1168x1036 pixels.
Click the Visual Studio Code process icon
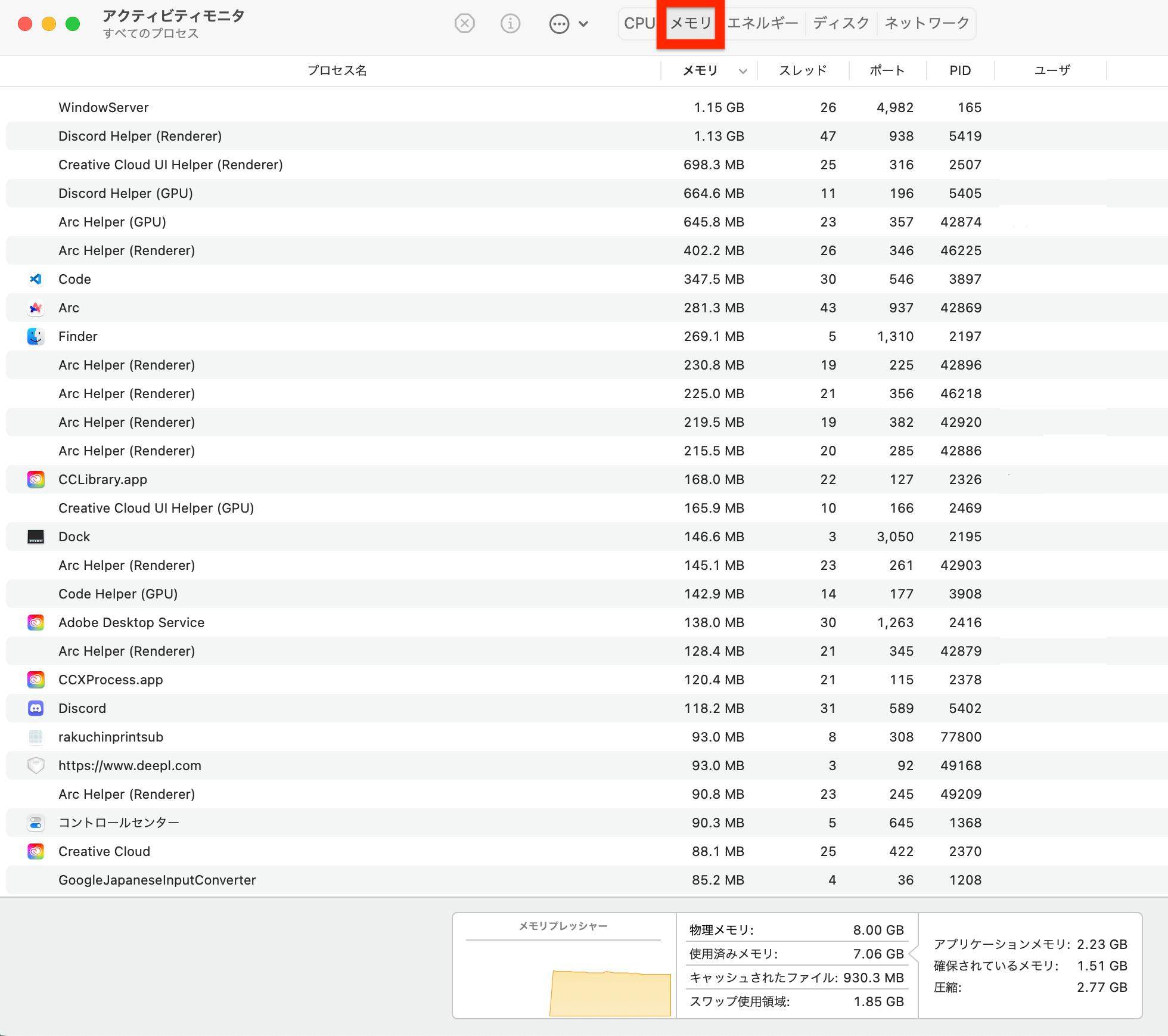pos(36,279)
